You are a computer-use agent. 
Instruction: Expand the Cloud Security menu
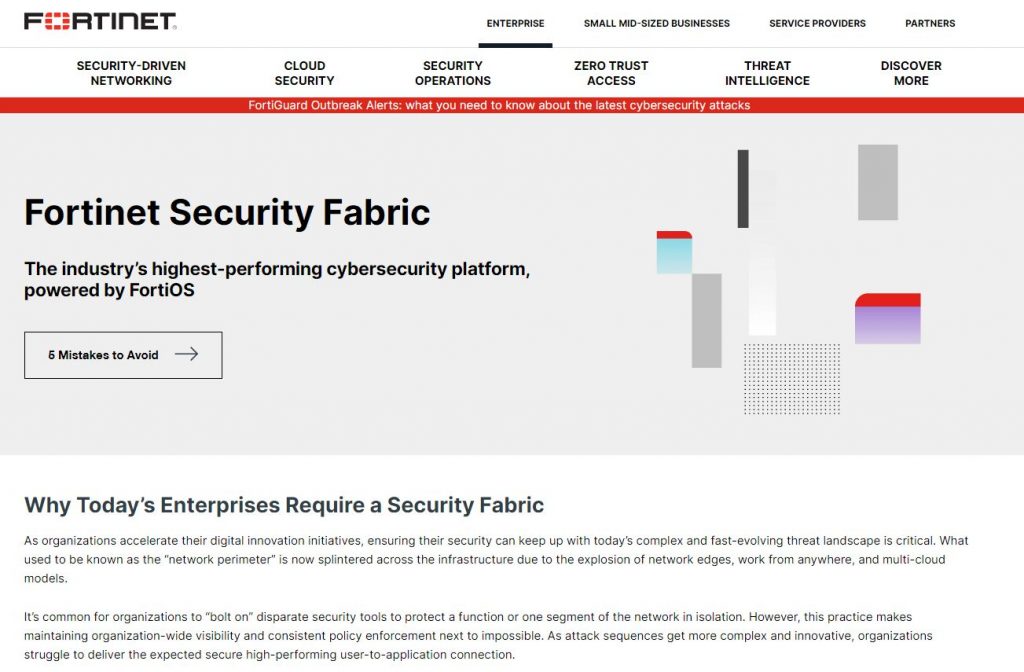click(x=304, y=73)
